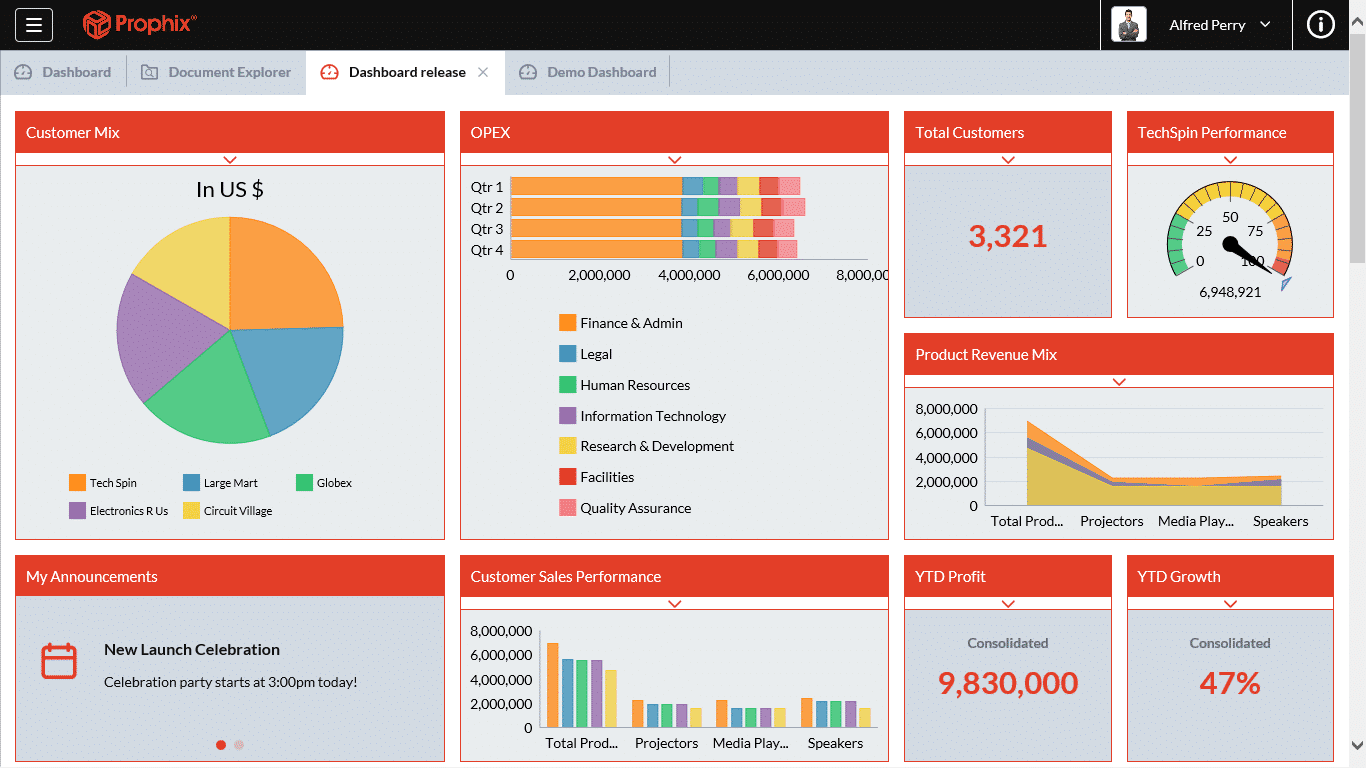Click the Facilities legend swatch
Image resolution: width=1366 pixels, height=768 pixels.
point(567,477)
